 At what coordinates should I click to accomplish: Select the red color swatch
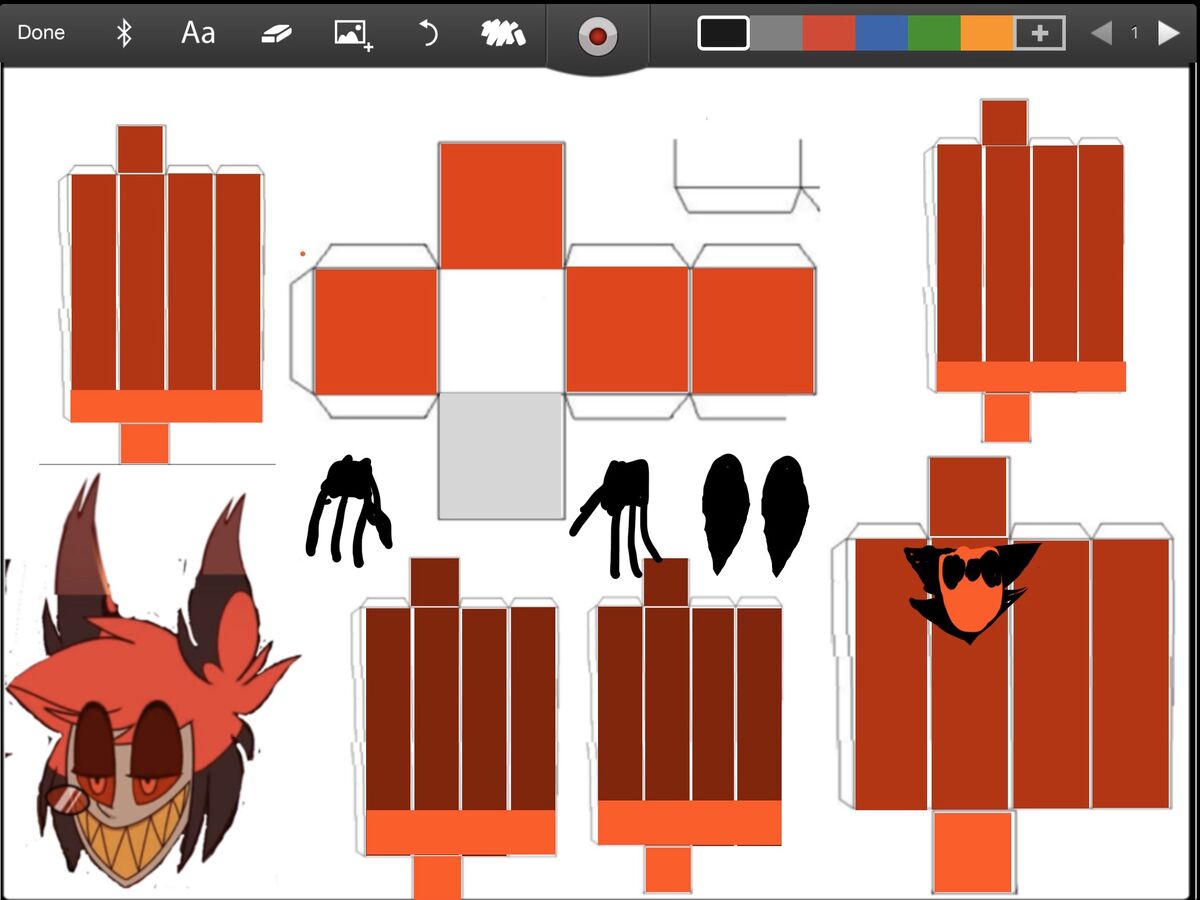tap(829, 33)
